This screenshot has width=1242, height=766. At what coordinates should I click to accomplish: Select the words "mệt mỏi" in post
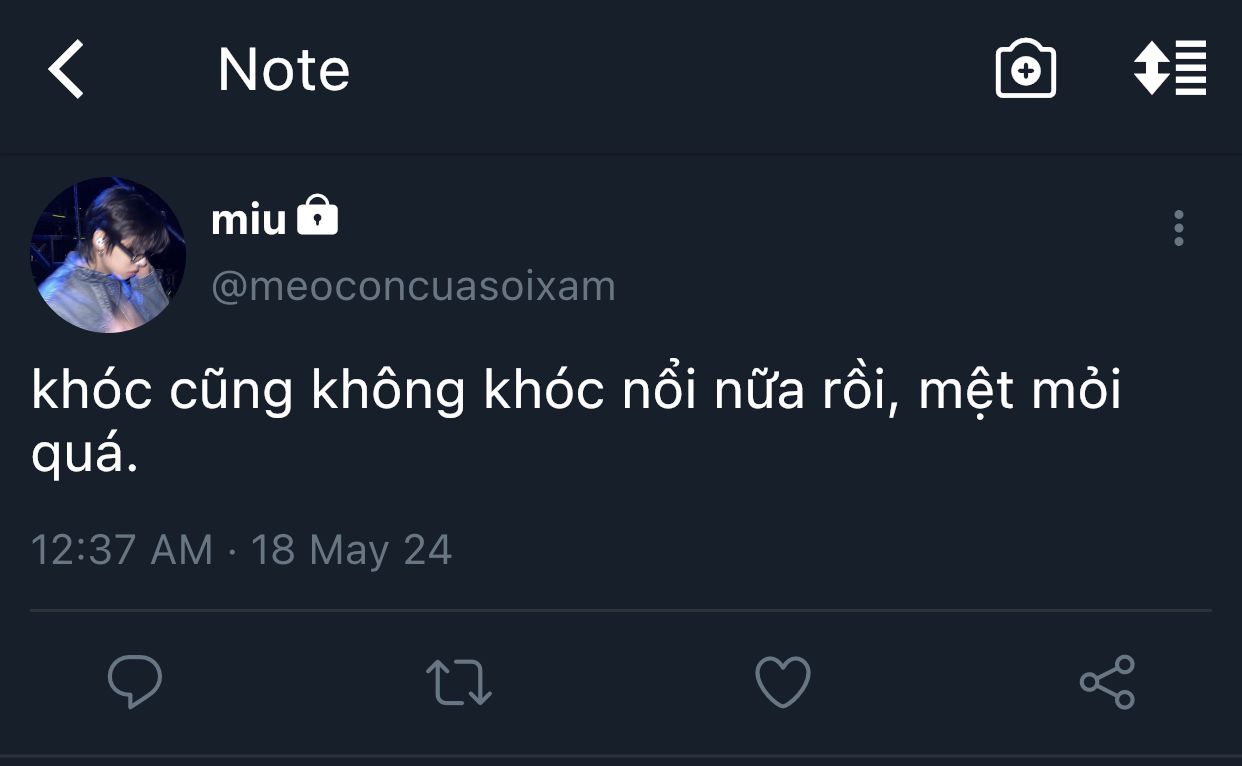(1020, 391)
